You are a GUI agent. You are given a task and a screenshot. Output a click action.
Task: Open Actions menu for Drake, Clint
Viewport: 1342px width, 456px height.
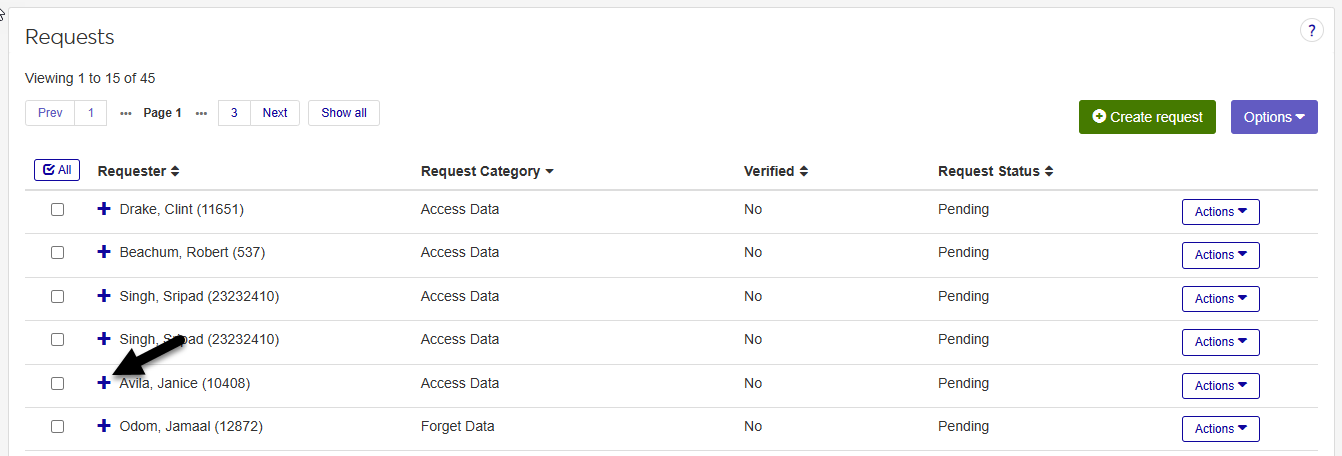pos(1220,212)
